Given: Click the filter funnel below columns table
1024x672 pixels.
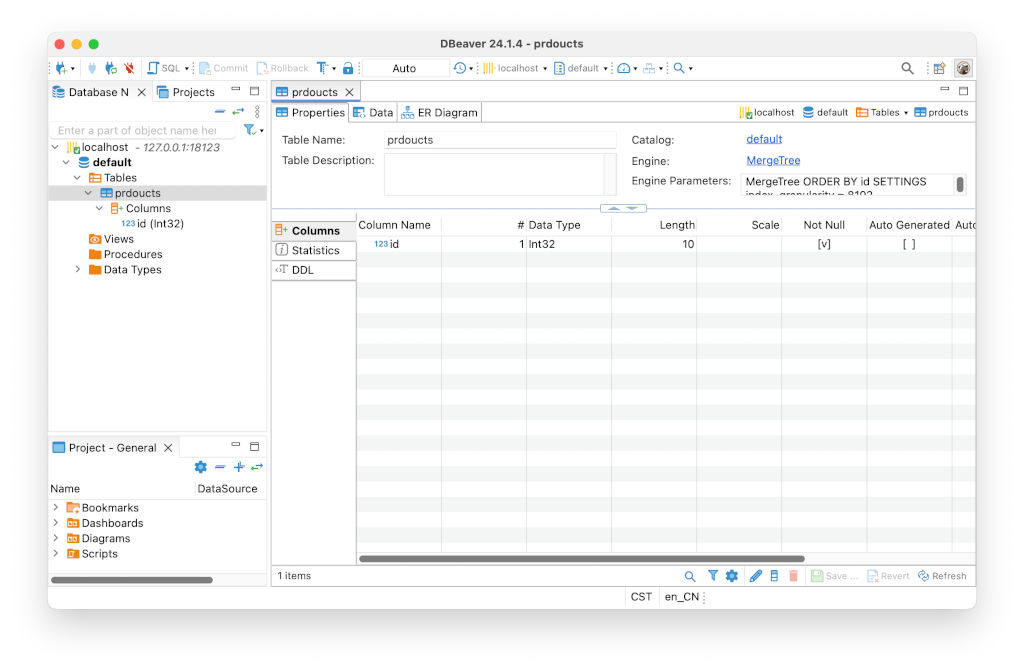Looking at the screenshot, I should [712, 576].
